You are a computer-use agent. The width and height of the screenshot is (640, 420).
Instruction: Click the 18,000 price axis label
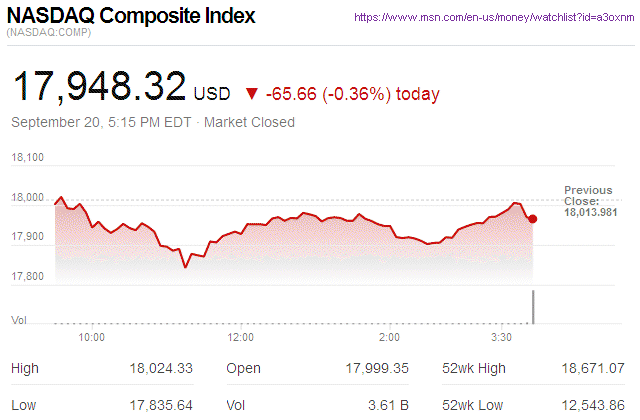tap(30, 197)
